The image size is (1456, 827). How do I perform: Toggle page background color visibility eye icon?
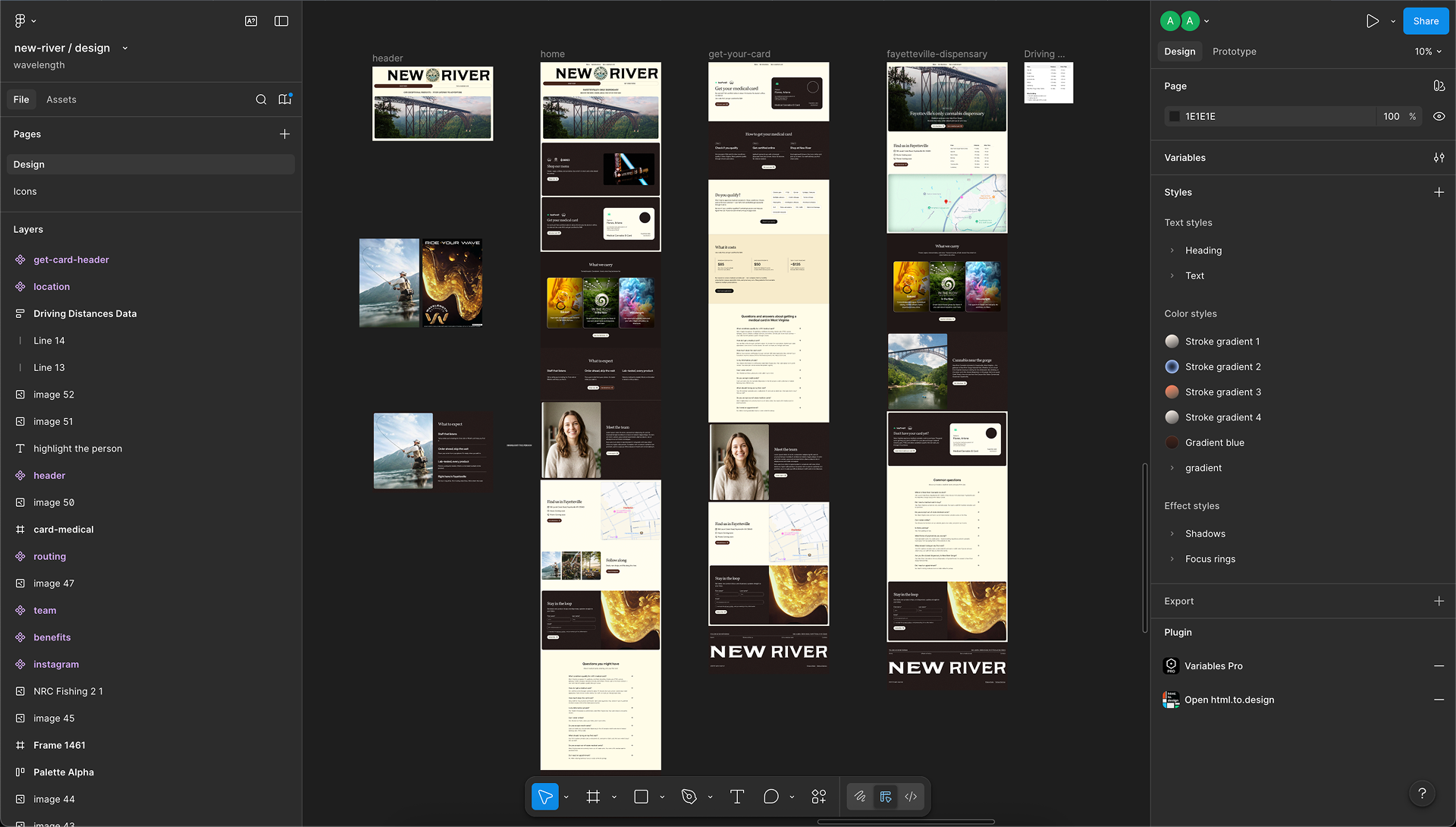pyautogui.click(x=1439, y=116)
